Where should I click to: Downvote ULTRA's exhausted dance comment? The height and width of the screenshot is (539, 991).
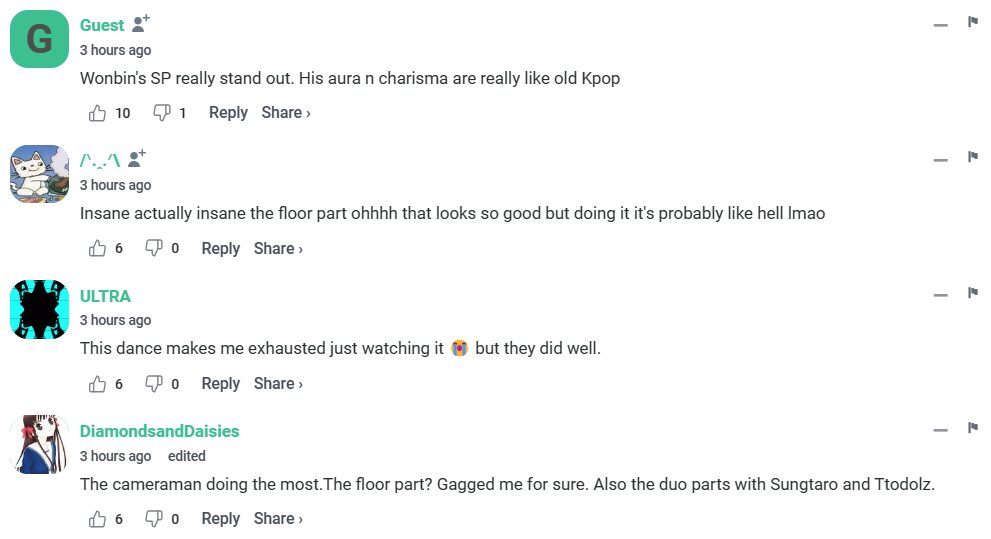154,384
